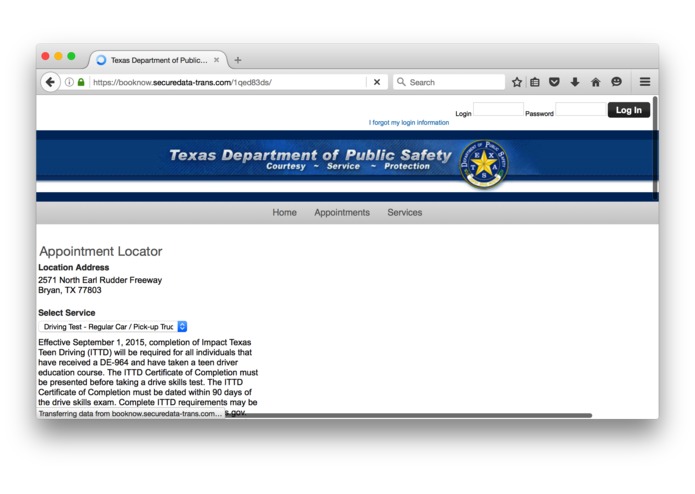Screen dimensions: 695x494
Task: Click the 'Appointment Locator' heading
Action: [x=101, y=251]
